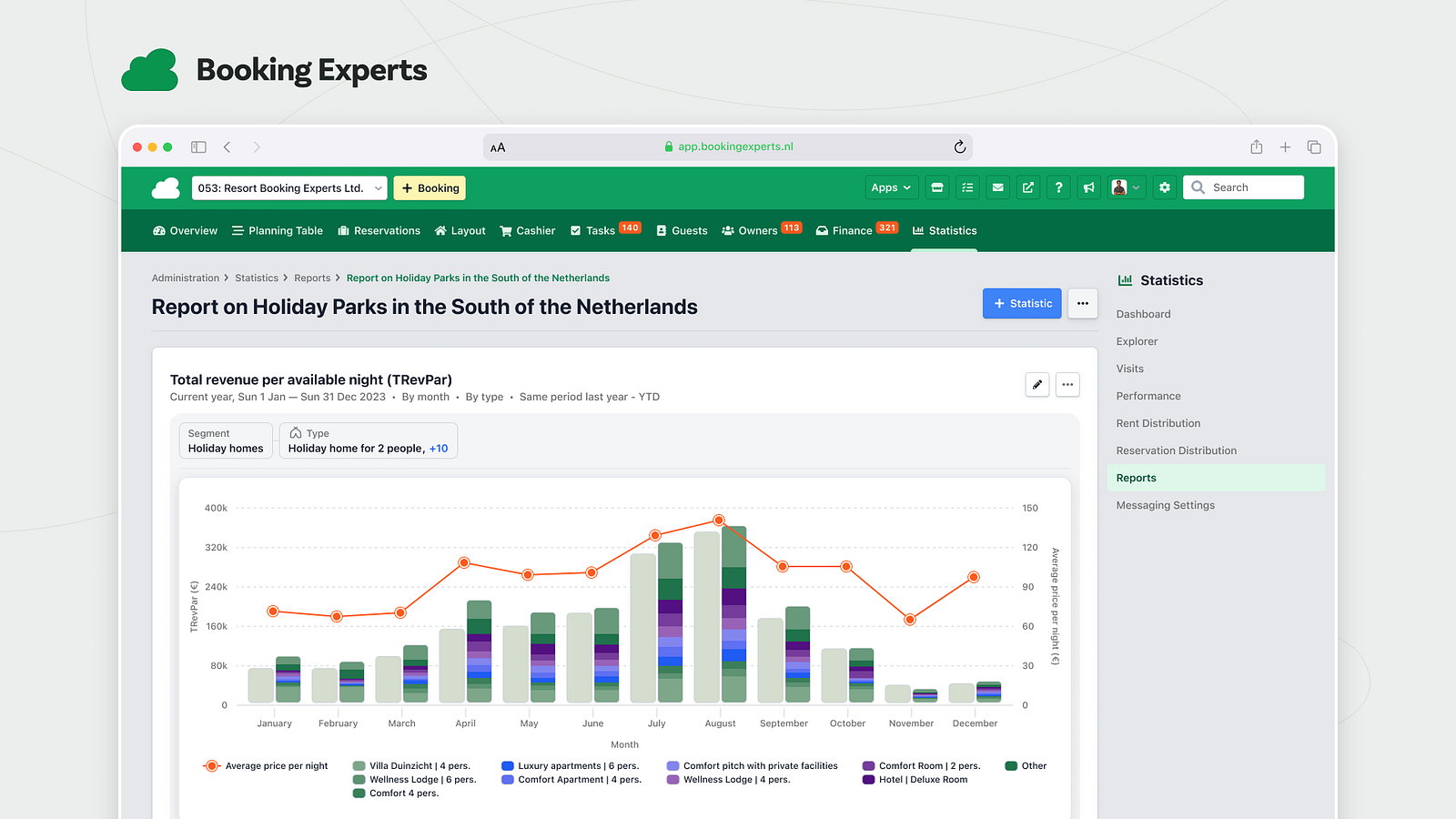Click the blue Statistic button
1456x819 pixels.
click(x=1022, y=304)
